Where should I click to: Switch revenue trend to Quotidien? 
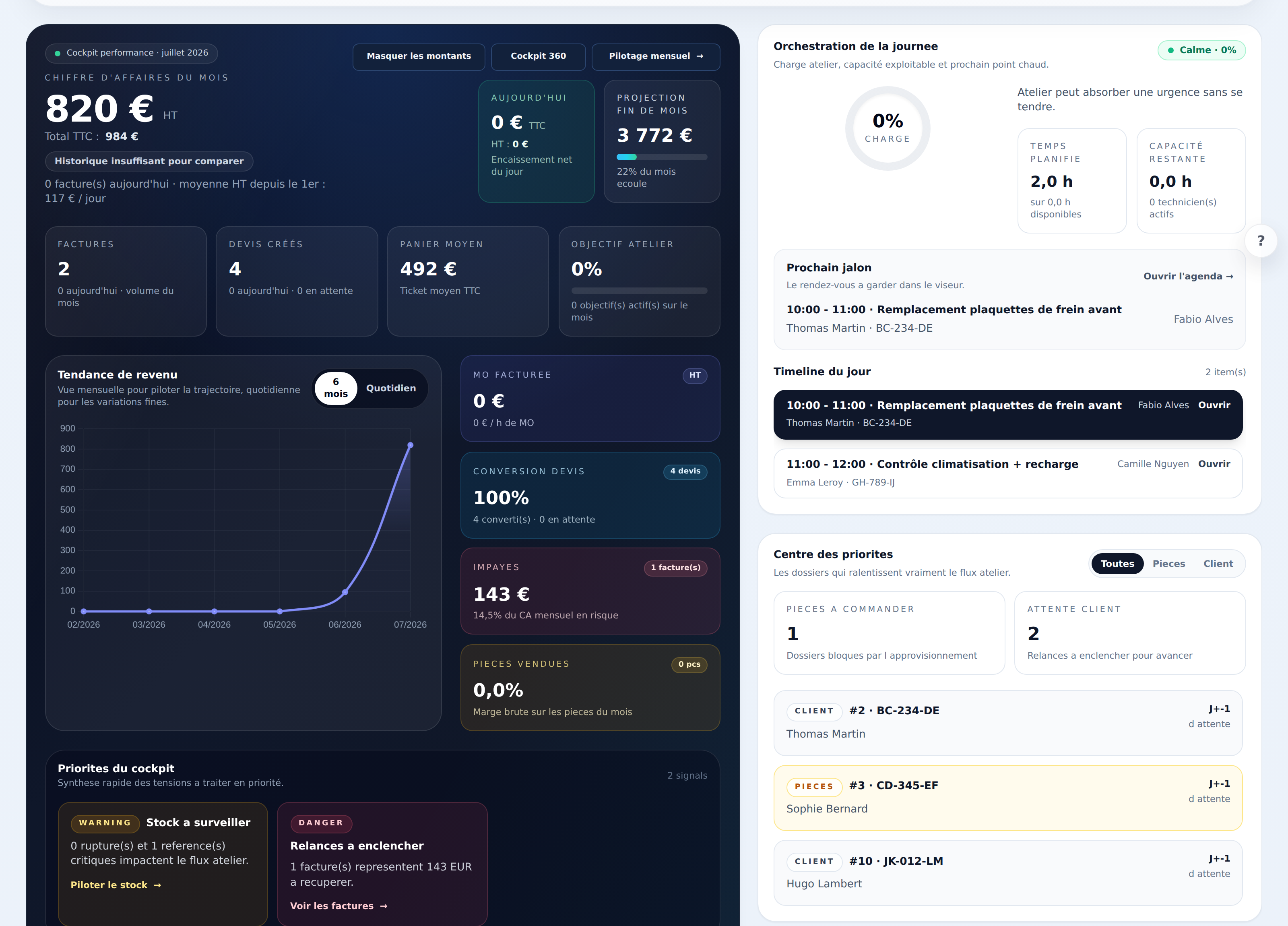pyautogui.click(x=391, y=388)
